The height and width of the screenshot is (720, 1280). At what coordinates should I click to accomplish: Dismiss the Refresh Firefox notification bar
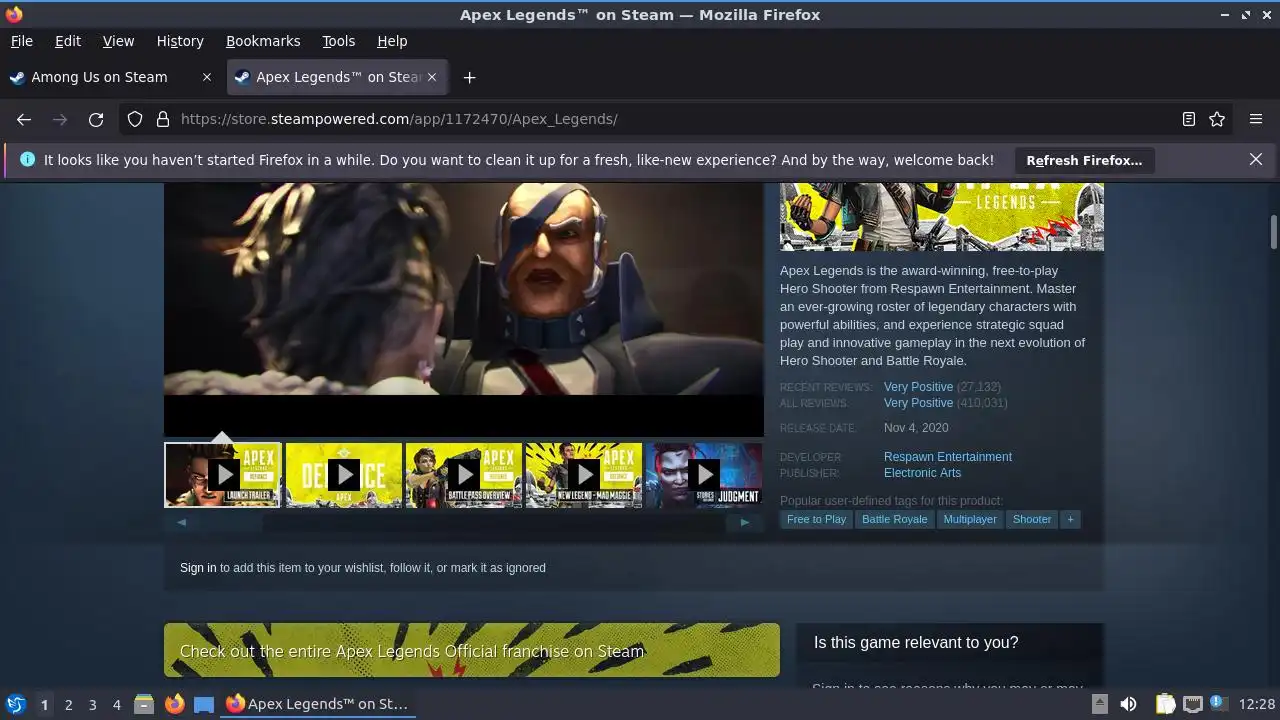point(1256,159)
